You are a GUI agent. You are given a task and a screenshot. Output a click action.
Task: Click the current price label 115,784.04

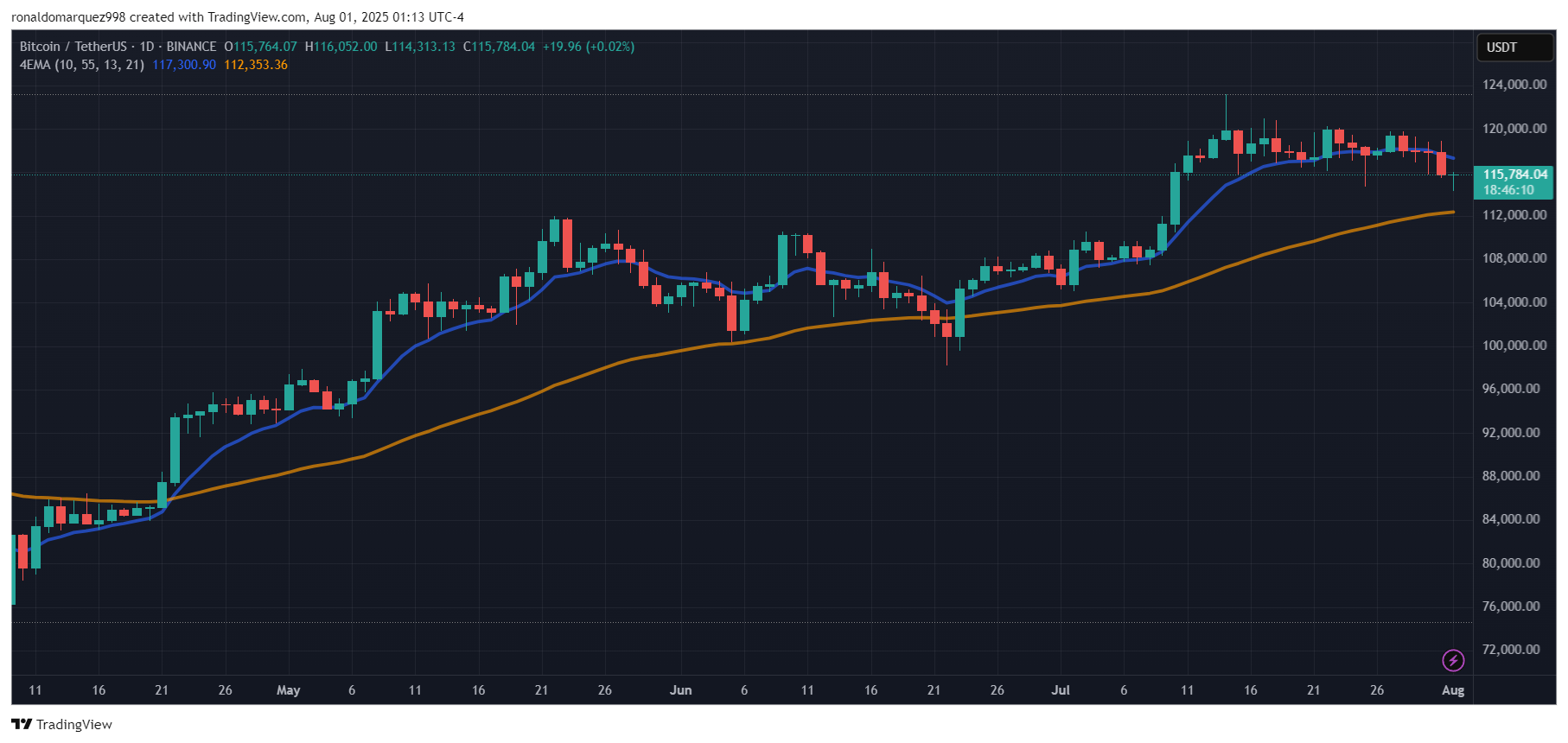[1514, 175]
